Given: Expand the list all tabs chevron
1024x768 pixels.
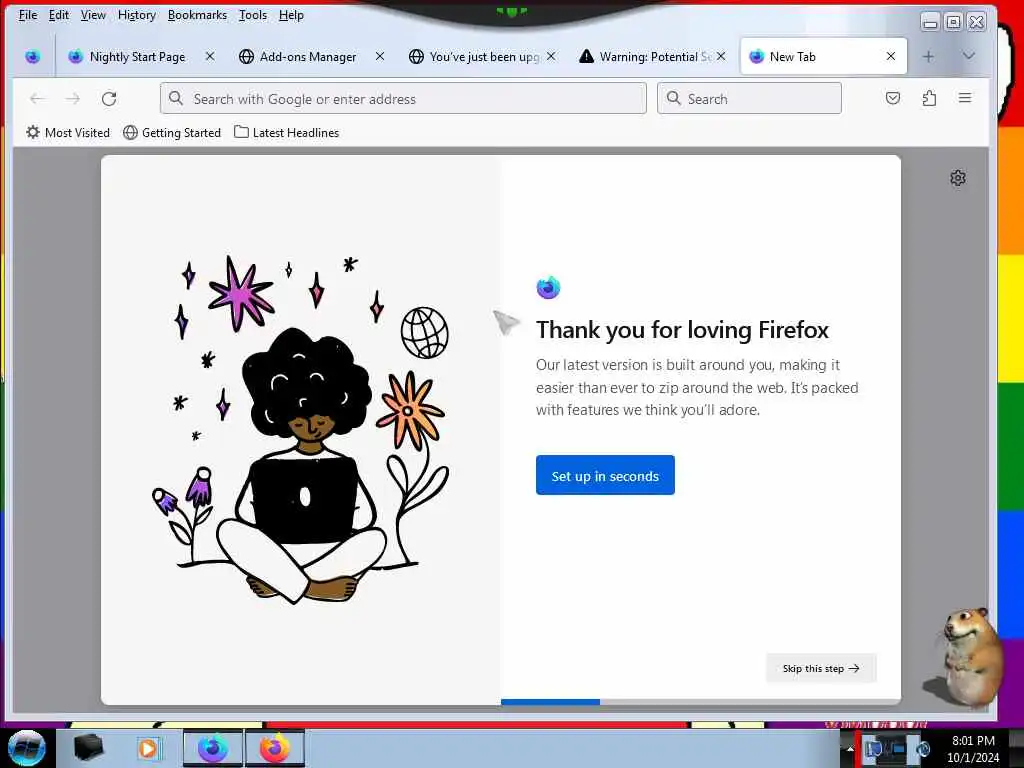Looking at the screenshot, I should 968,56.
